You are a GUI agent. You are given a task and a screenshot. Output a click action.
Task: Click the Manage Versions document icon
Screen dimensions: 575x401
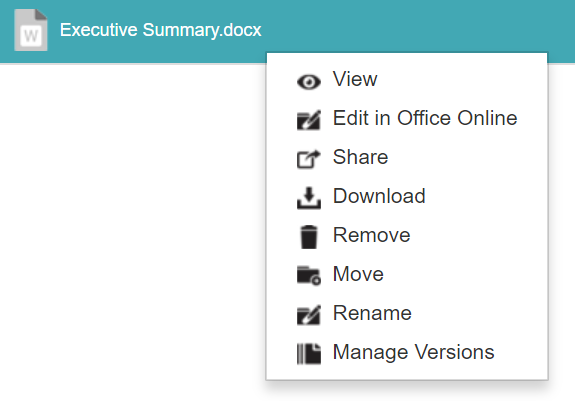pos(309,354)
